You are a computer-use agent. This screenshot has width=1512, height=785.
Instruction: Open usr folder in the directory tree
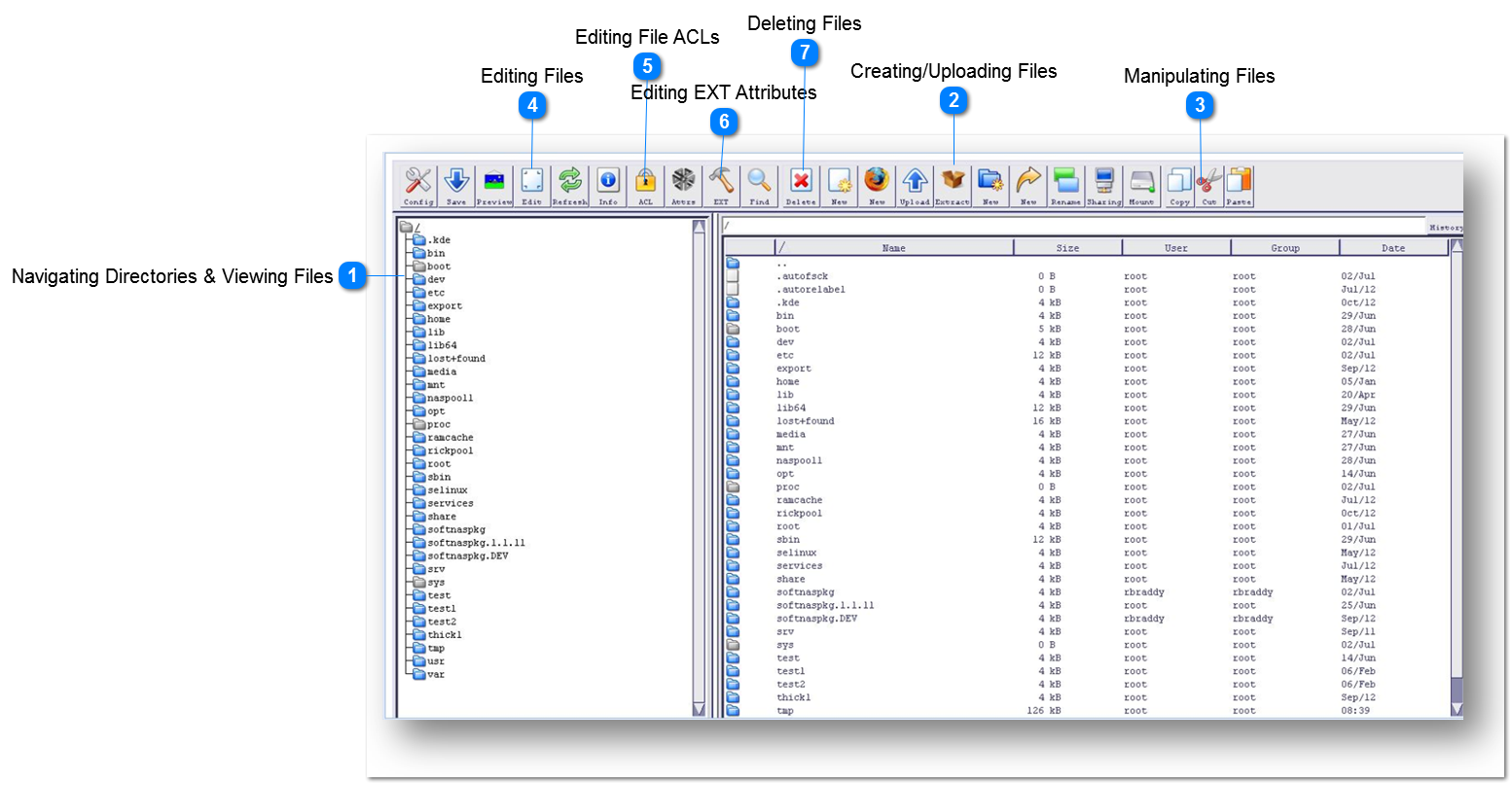pyautogui.click(x=428, y=661)
